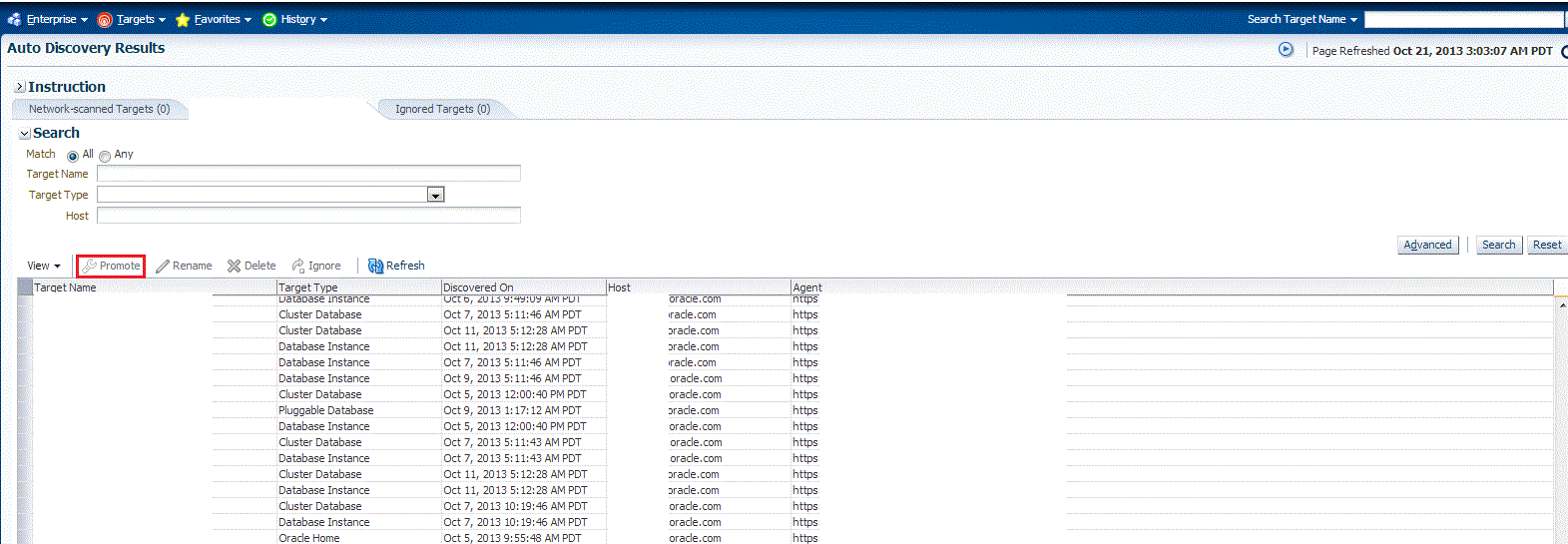
Task: Click the blue play icon beside Page Refreshed
Action: [x=1286, y=49]
